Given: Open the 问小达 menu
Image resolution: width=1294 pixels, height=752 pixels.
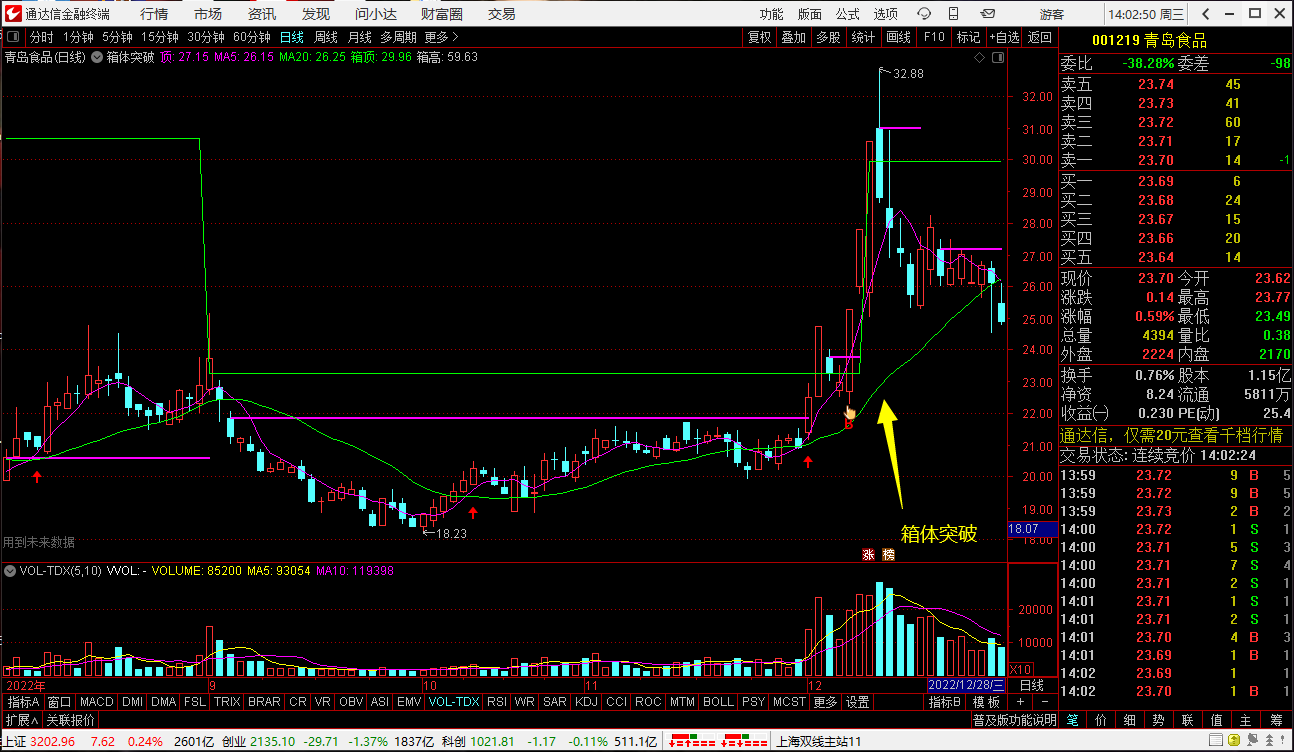Looking at the screenshot, I should coord(376,14).
